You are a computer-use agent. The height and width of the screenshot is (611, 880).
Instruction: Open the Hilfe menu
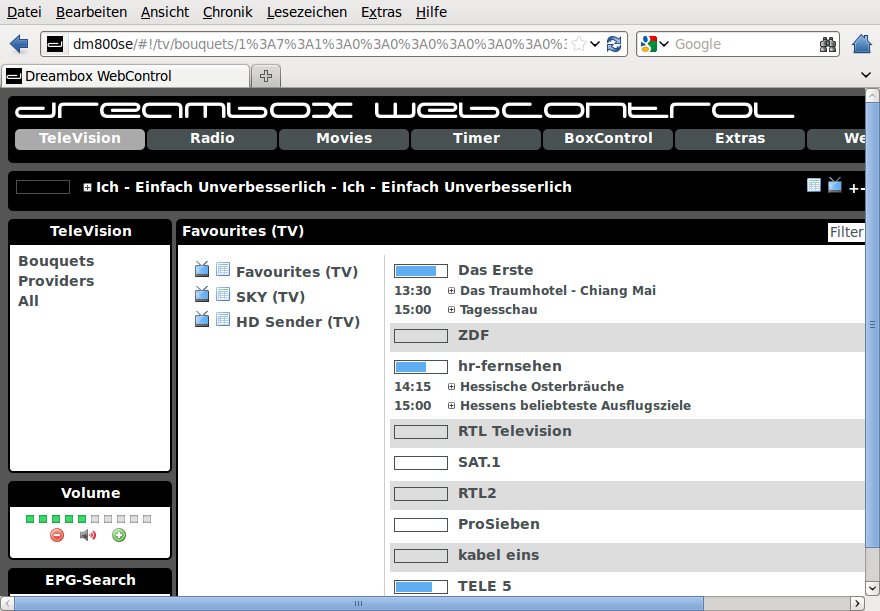[431, 12]
